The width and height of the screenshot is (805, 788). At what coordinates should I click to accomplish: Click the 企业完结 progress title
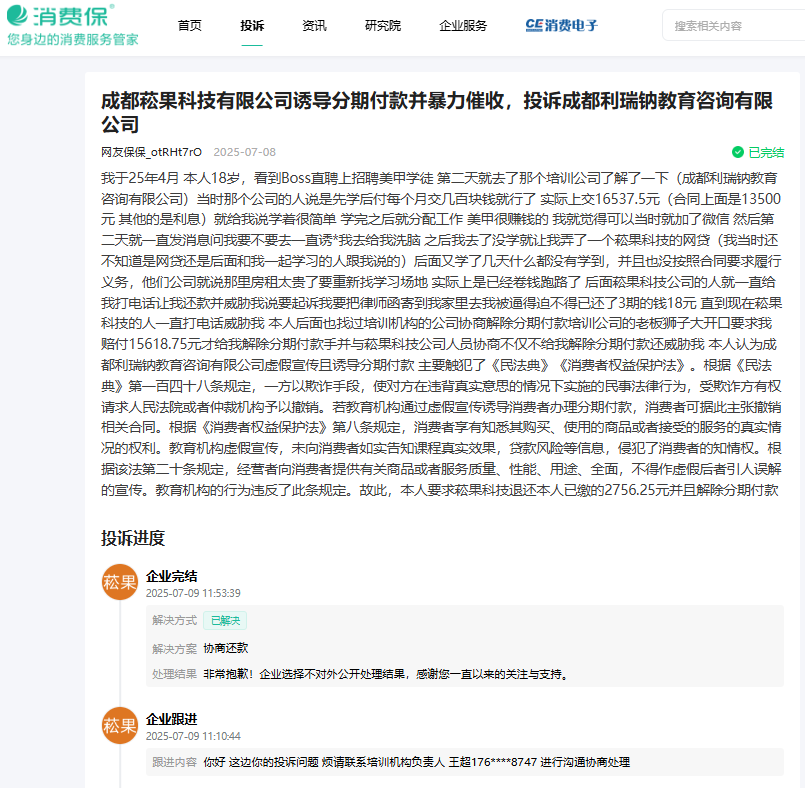tap(171, 576)
